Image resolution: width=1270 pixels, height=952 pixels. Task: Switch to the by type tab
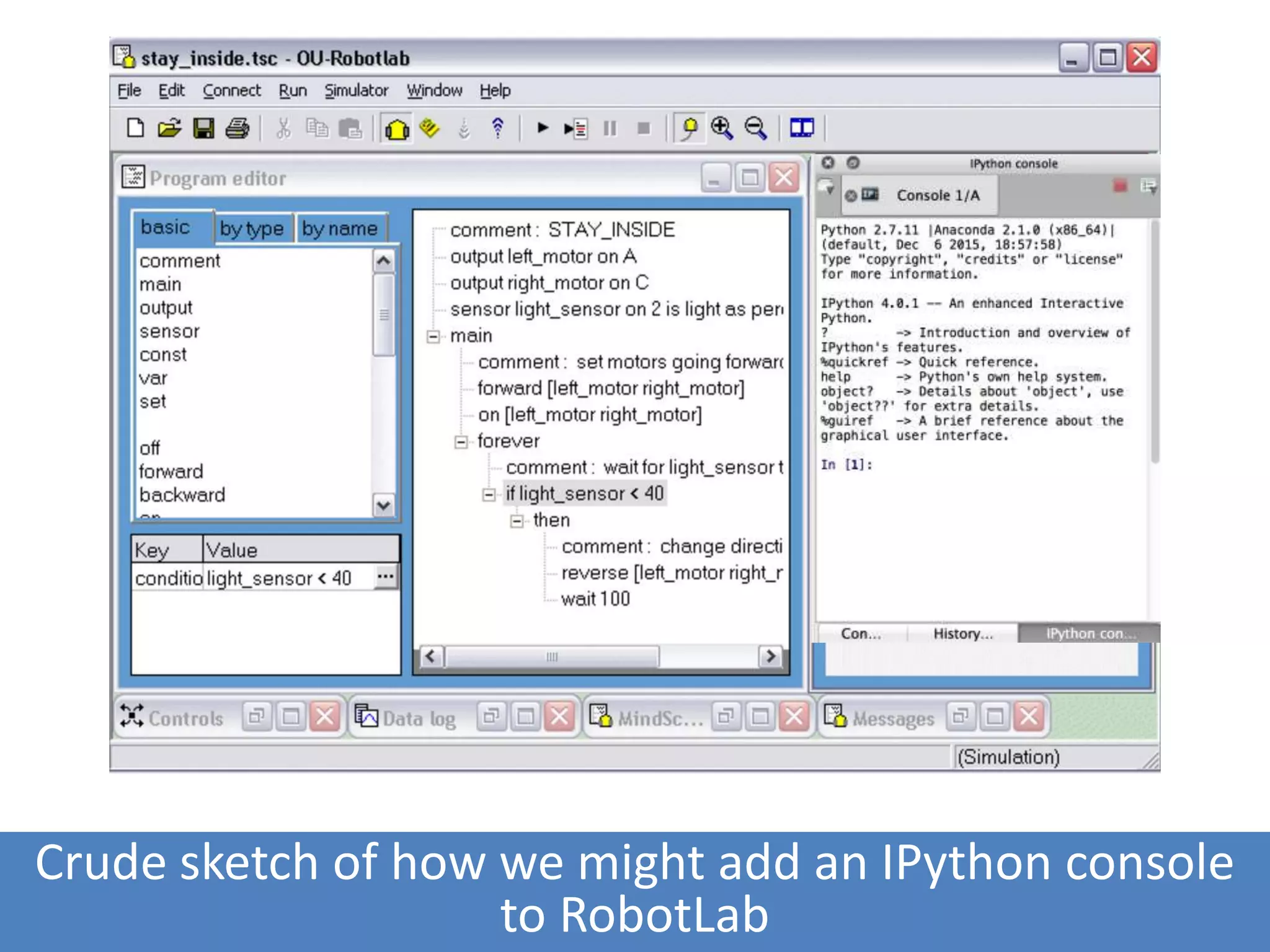coord(252,229)
